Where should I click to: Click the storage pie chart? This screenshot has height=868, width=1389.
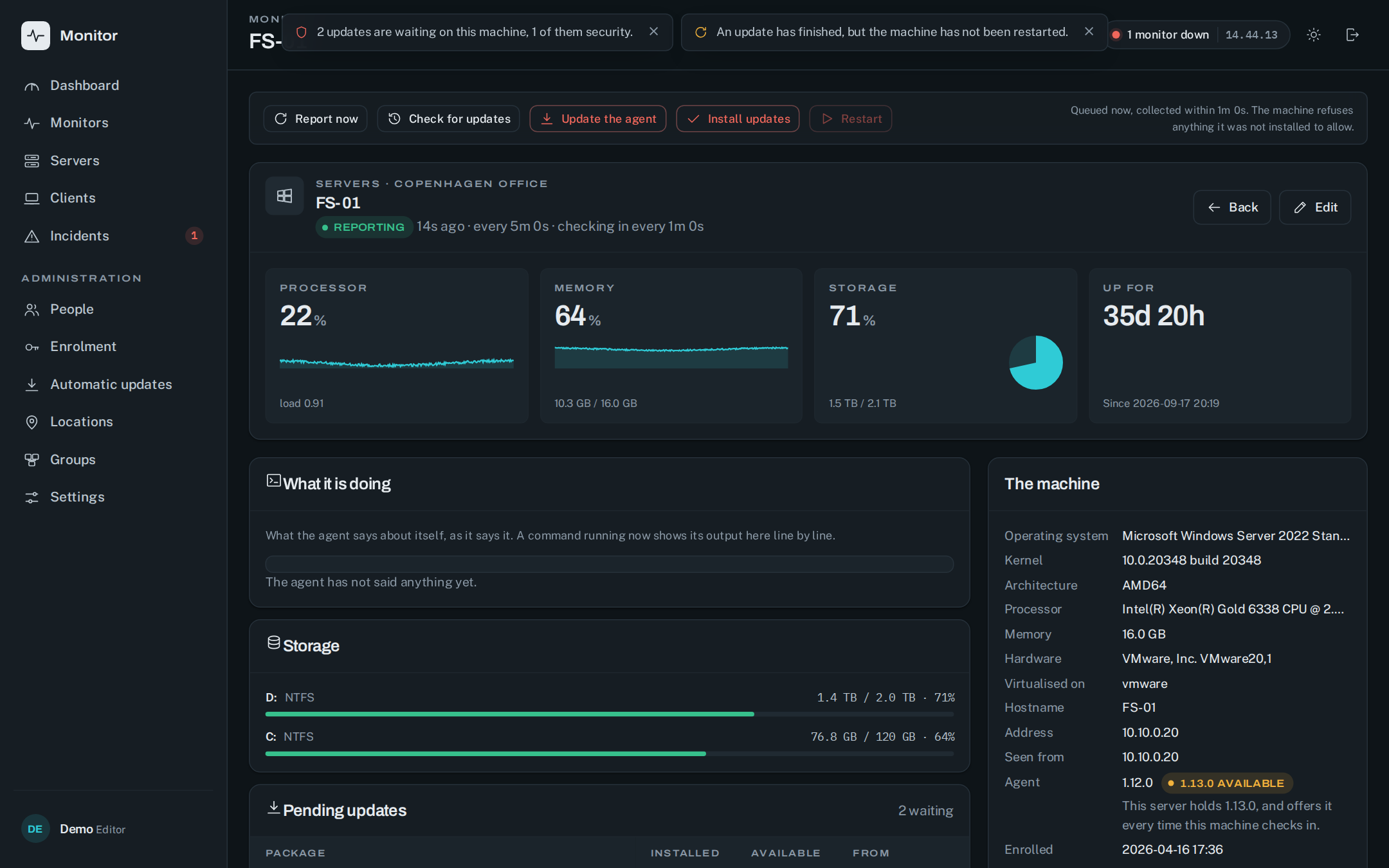click(x=1036, y=363)
